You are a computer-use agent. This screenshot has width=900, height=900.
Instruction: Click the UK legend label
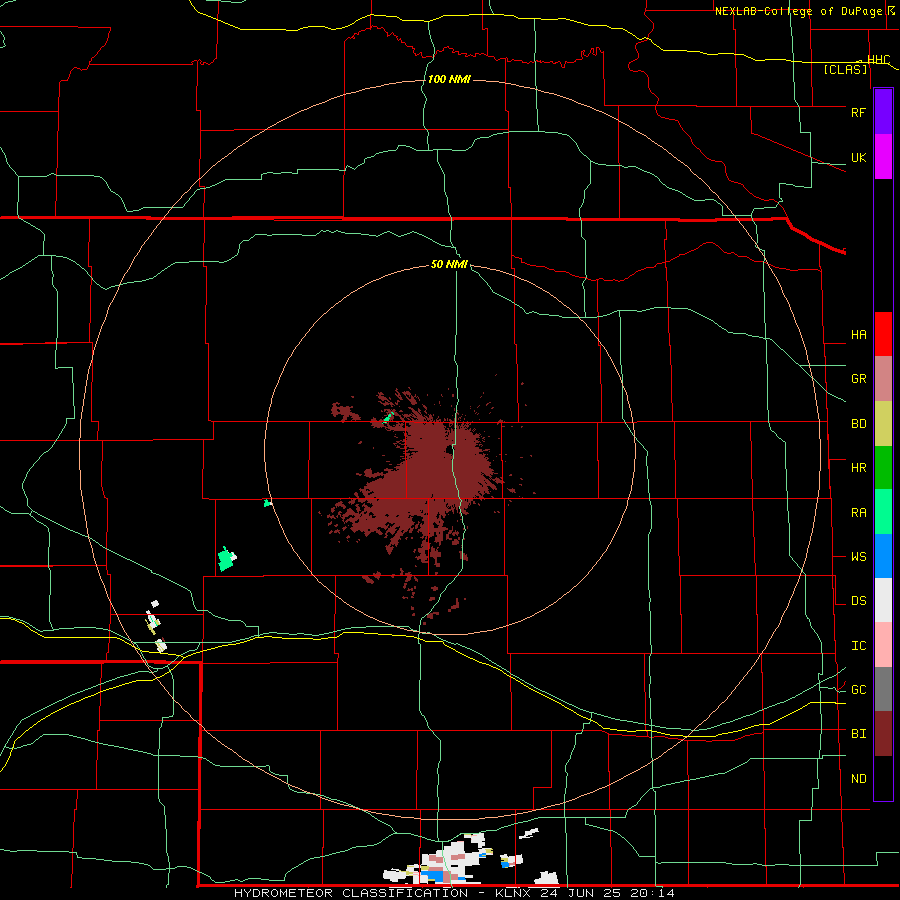click(x=858, y=157)
